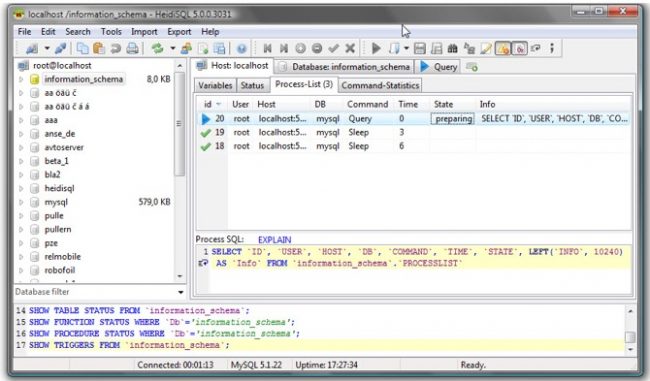
Task: Open the Tools menu
Action: pos(111,32)
